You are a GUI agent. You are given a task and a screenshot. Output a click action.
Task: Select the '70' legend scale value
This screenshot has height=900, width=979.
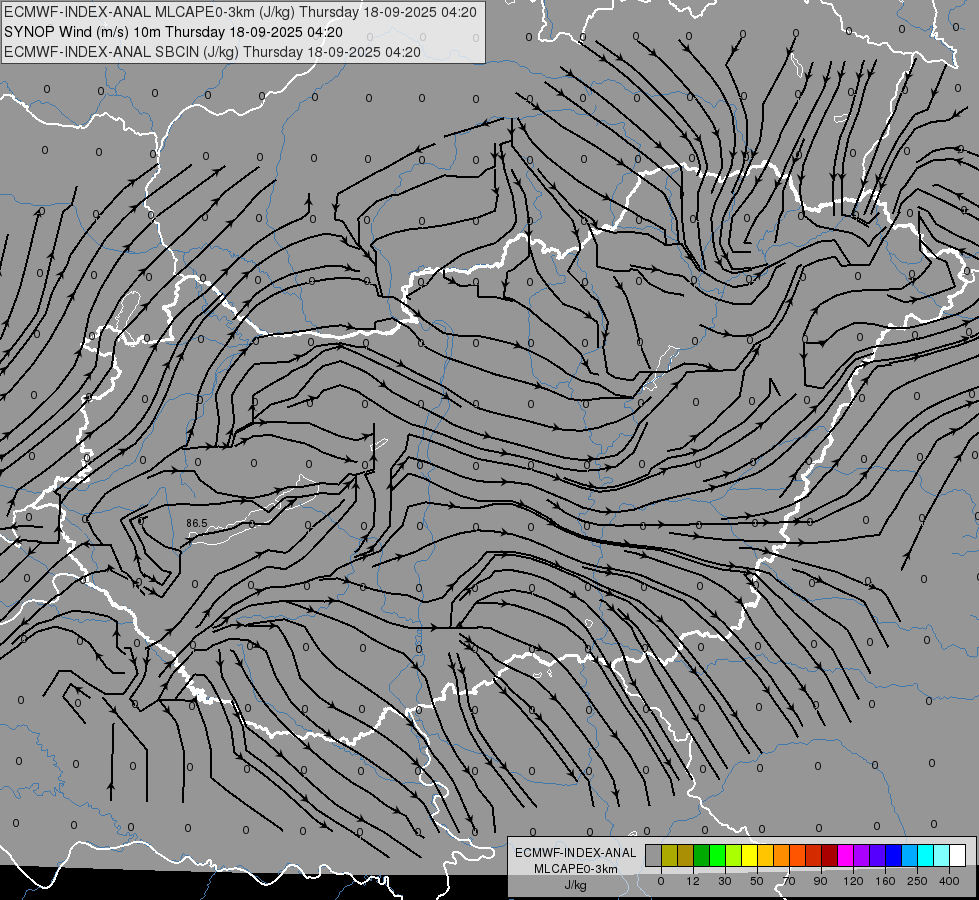point(789,881)
